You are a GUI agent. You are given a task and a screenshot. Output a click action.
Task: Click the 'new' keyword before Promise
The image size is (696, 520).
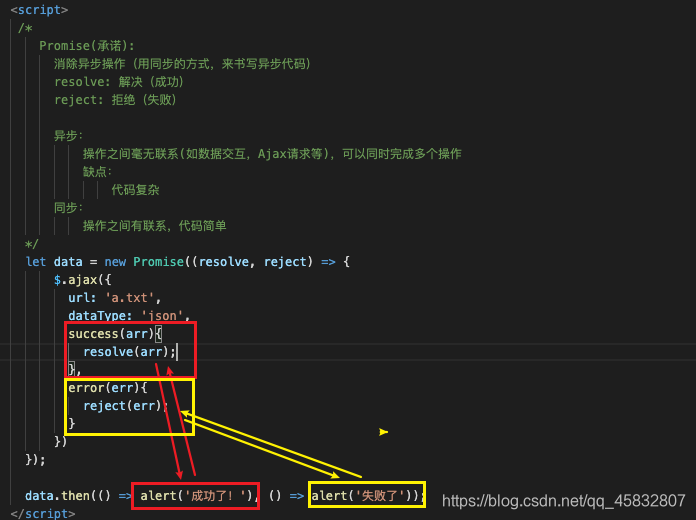[x=115, y=262]
